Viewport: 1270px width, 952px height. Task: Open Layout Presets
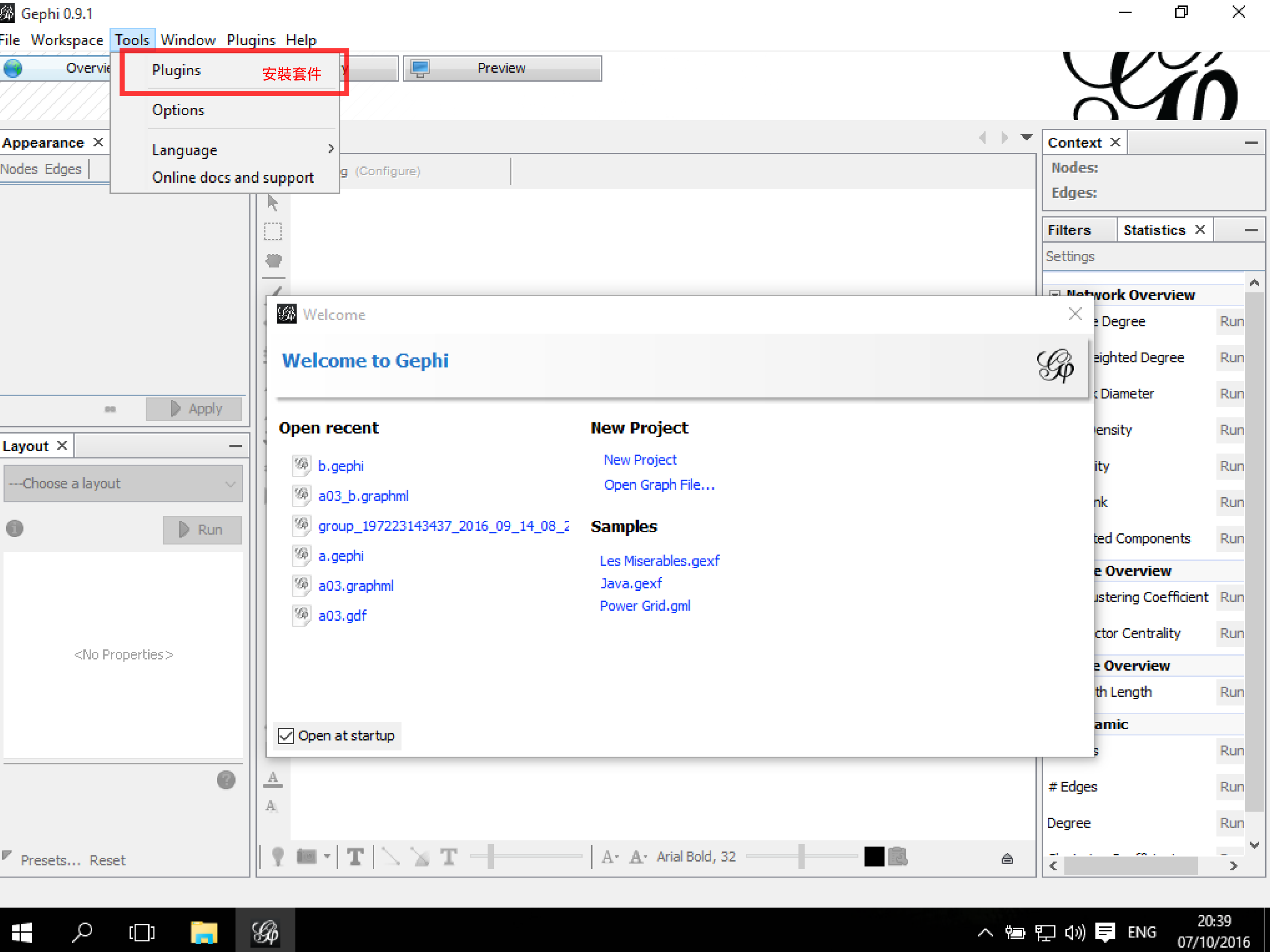[50, 860]
